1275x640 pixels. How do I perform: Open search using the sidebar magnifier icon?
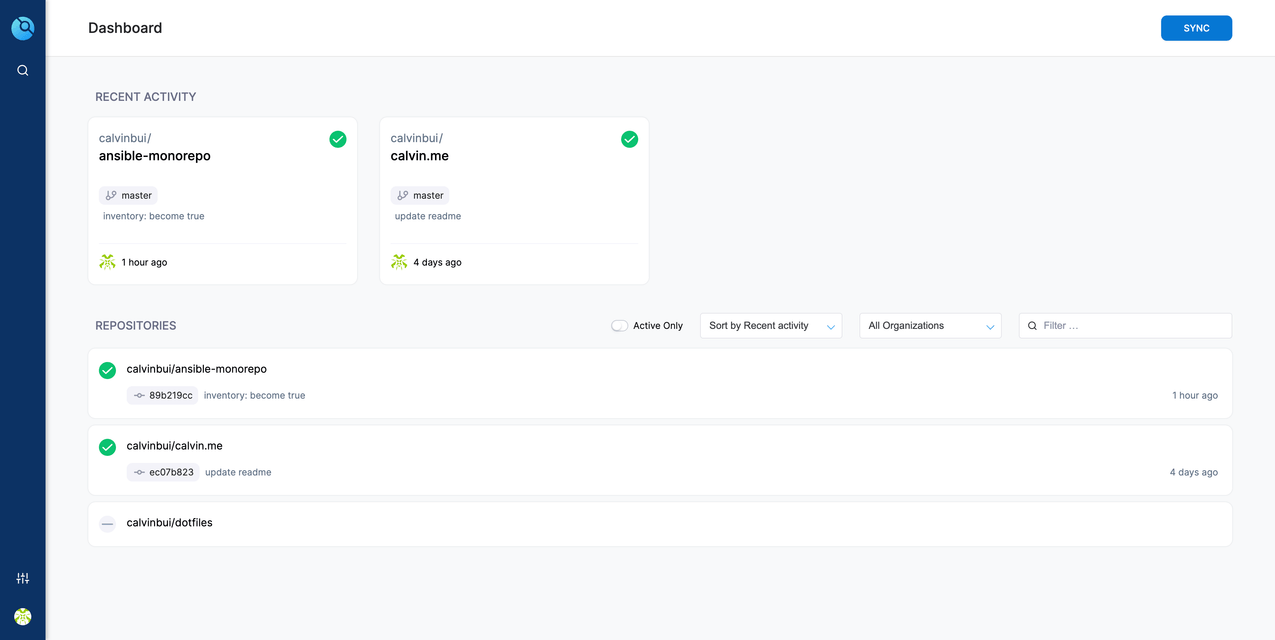(x=22, y=70)
